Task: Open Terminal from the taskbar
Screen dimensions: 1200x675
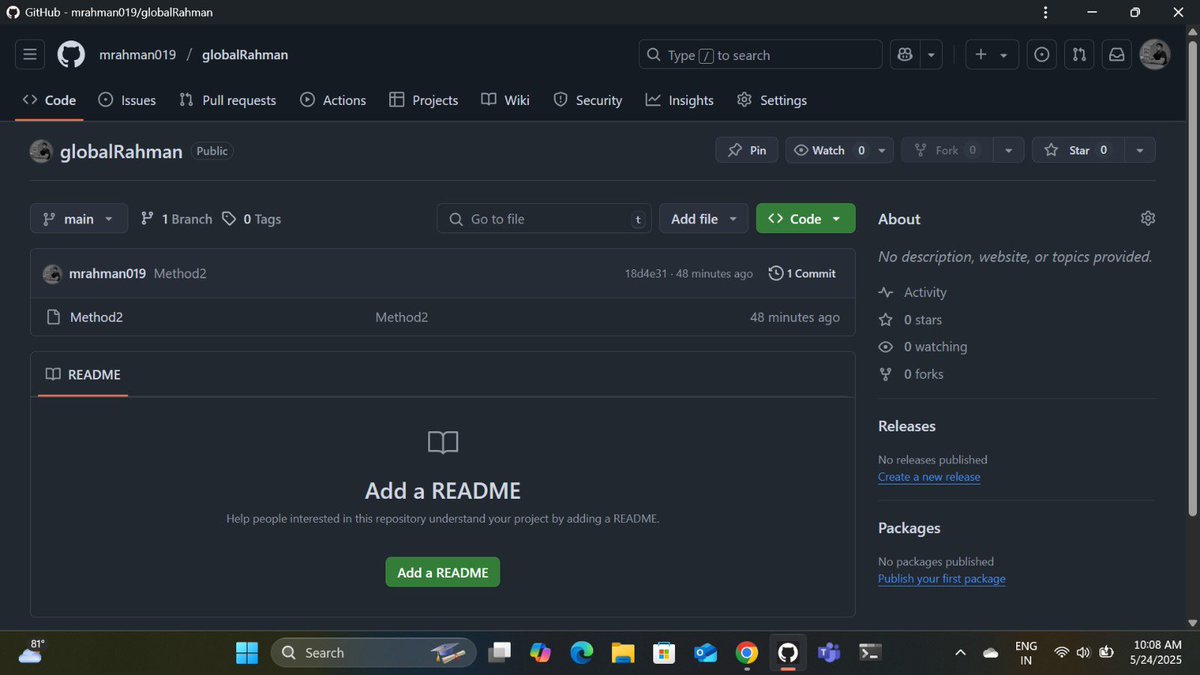Action: point(871,653)
